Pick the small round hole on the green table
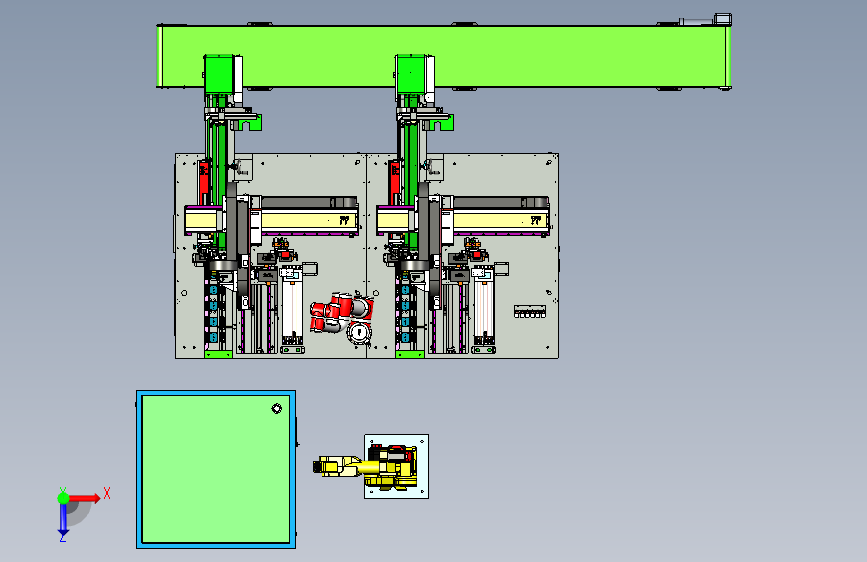The height and width of the screenshot is (562, 867). [276, 408]
